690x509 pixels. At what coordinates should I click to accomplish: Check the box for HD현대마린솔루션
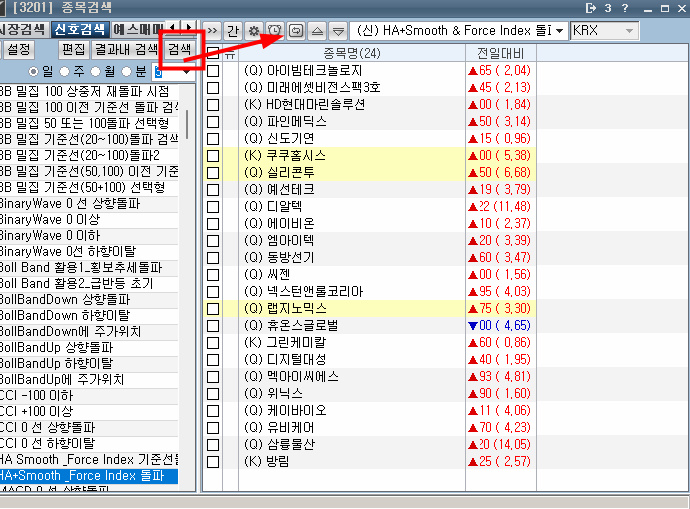tap(213, 105)
